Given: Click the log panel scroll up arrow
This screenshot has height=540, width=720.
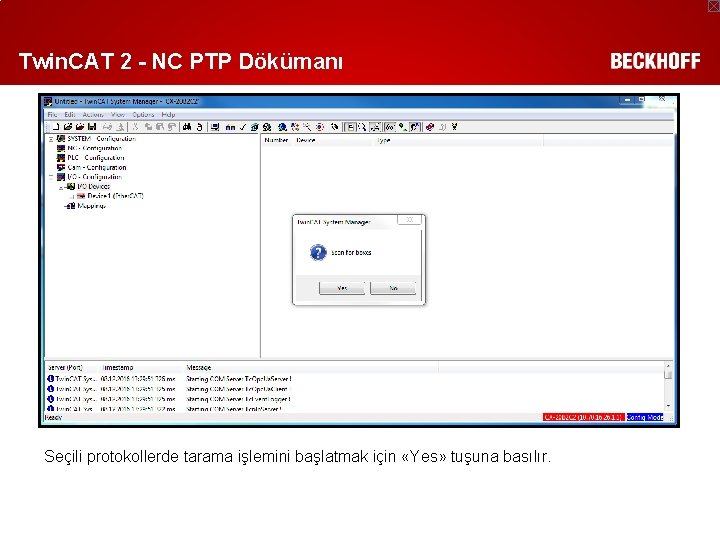Looking at the screenshot, I should pos(668,366).
